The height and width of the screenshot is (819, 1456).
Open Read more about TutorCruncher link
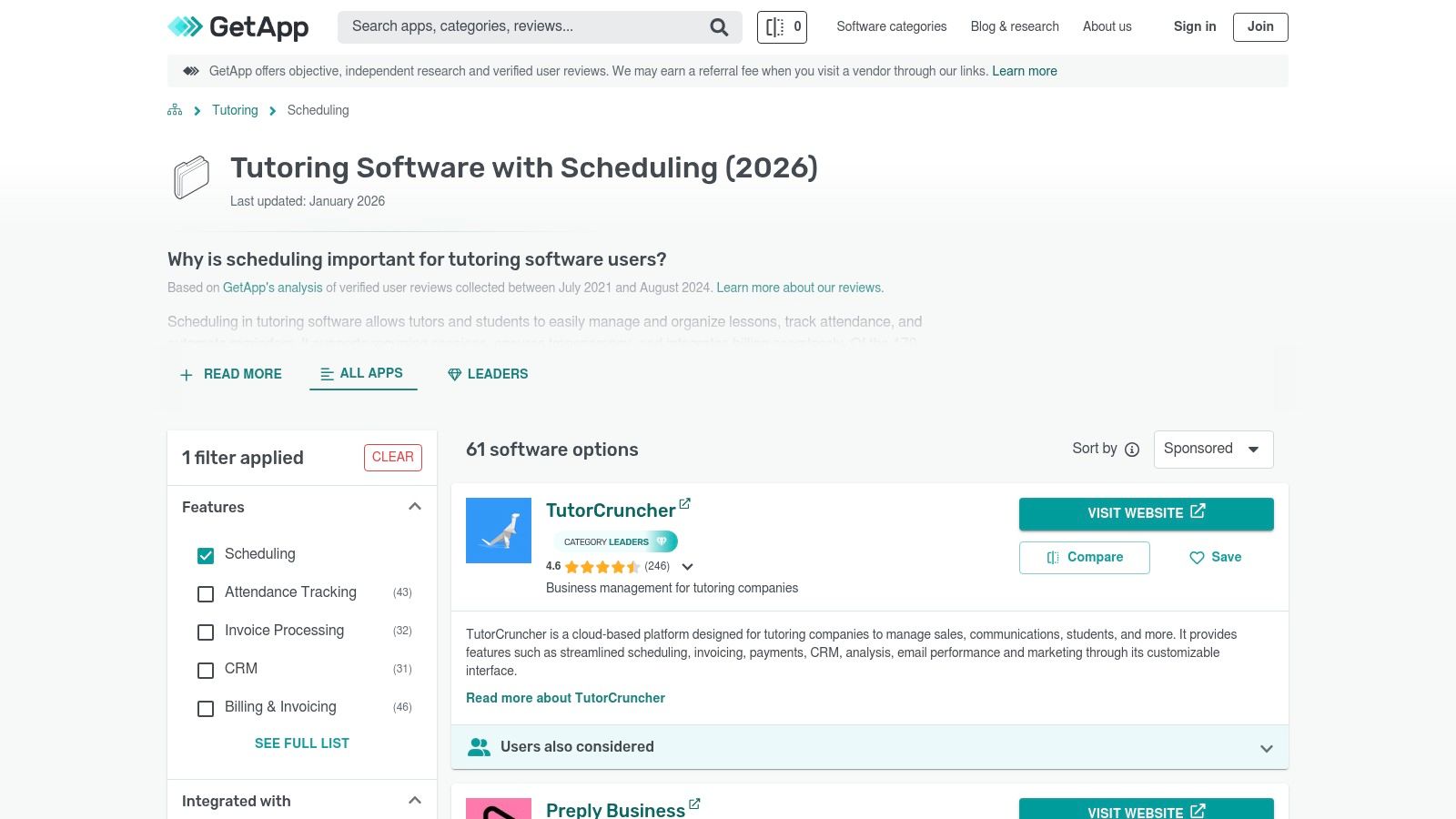(x=565, y=698)
